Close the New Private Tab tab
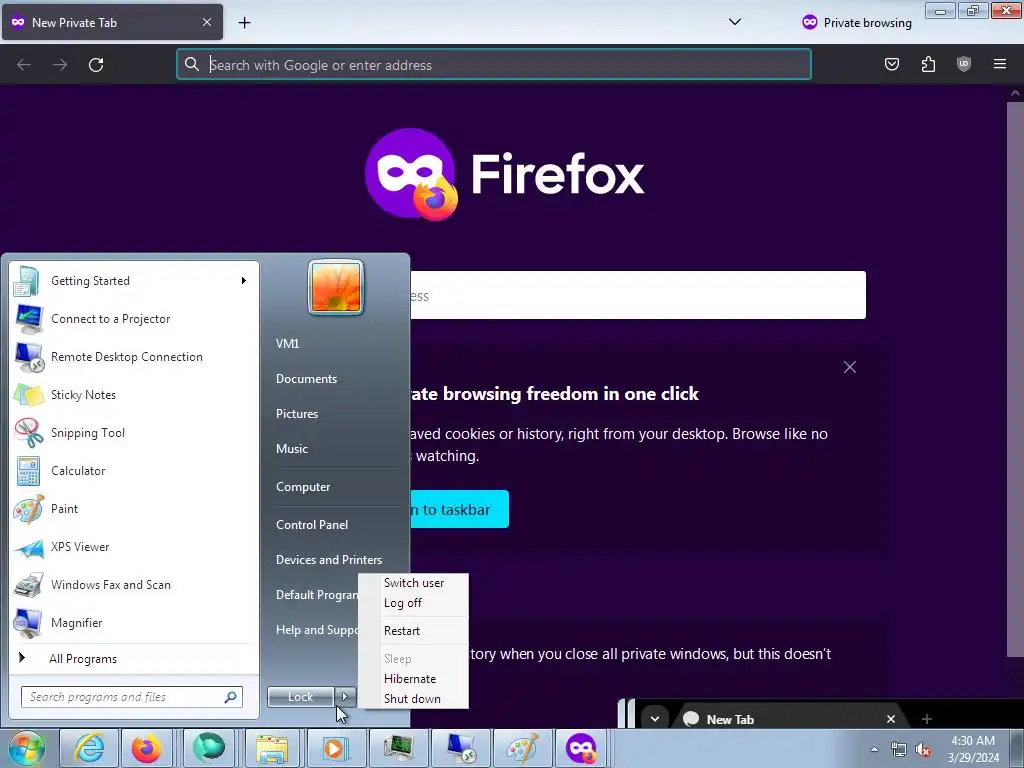 206,22
